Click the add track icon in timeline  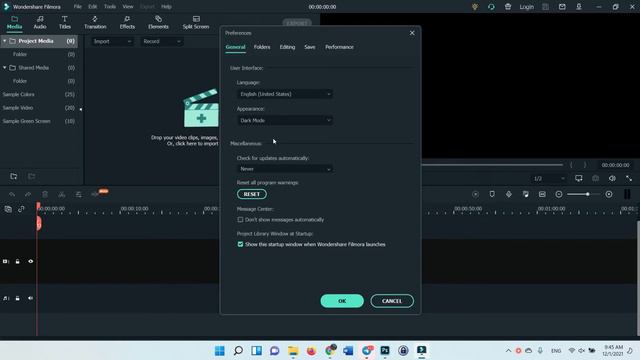pos(8,209)
